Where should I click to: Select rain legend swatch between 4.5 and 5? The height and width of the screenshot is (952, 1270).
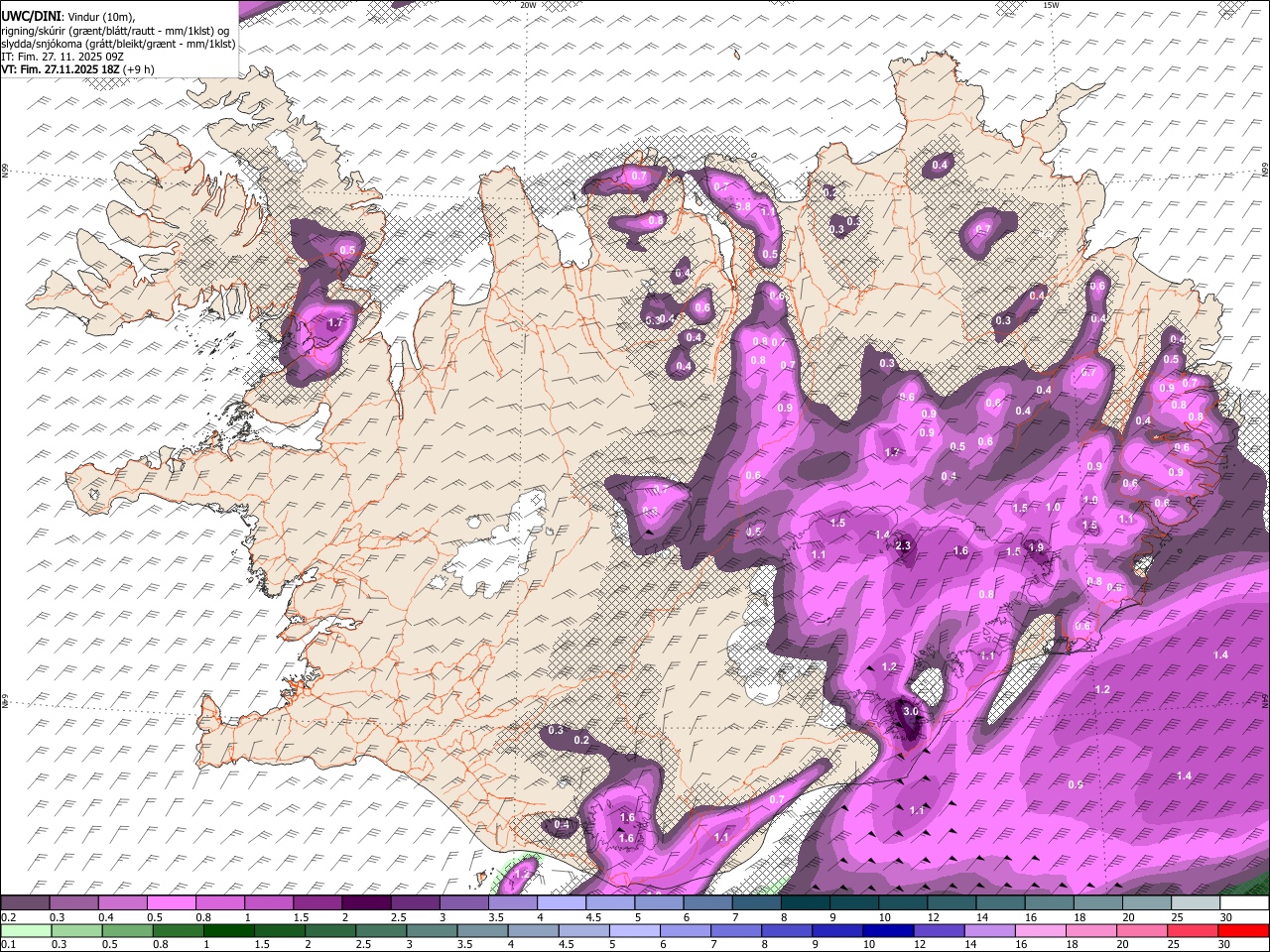point(582,930)
